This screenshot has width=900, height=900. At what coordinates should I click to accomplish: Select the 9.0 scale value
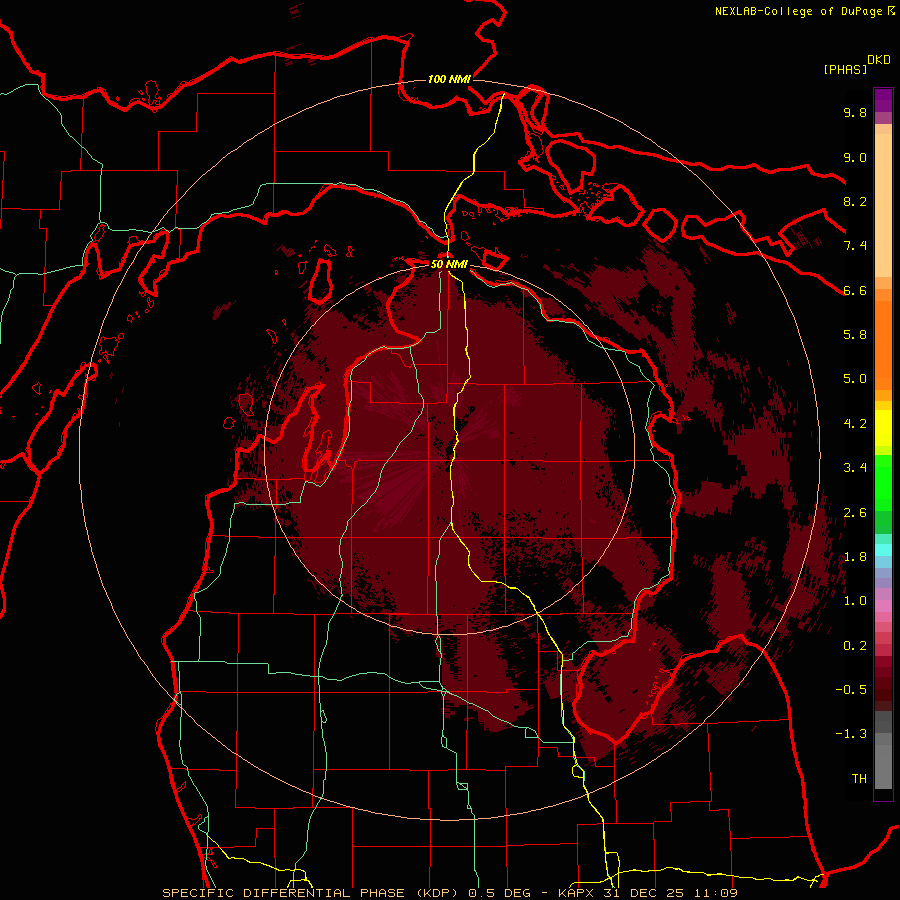click(x=855, y=158)
